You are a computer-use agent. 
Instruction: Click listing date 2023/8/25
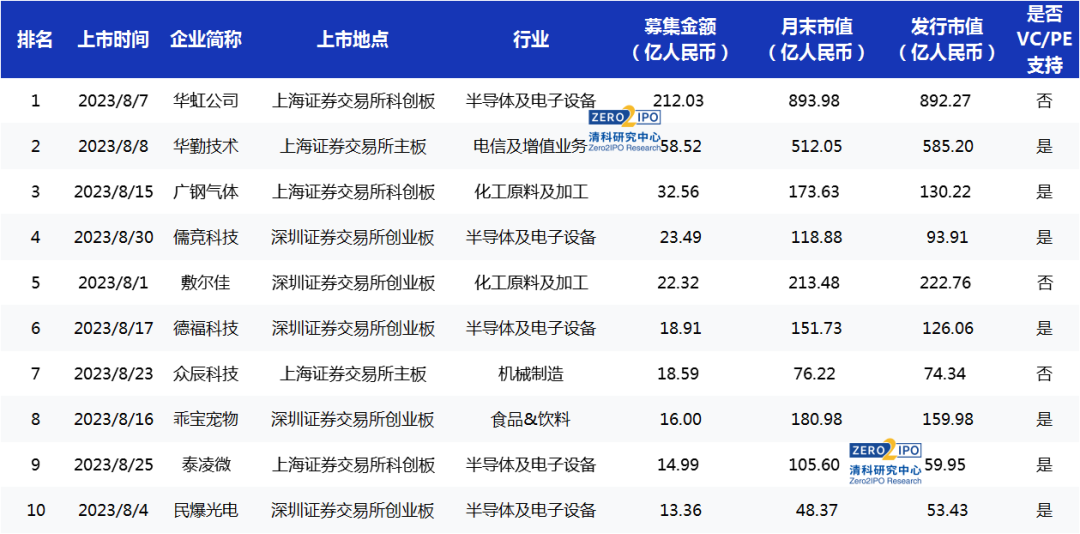[113, 465]
